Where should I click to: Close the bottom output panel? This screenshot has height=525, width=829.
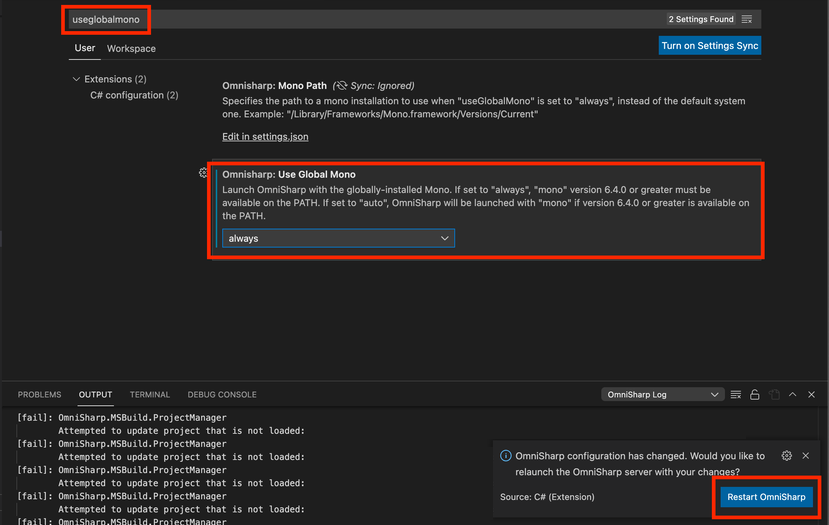click(812, 394)
